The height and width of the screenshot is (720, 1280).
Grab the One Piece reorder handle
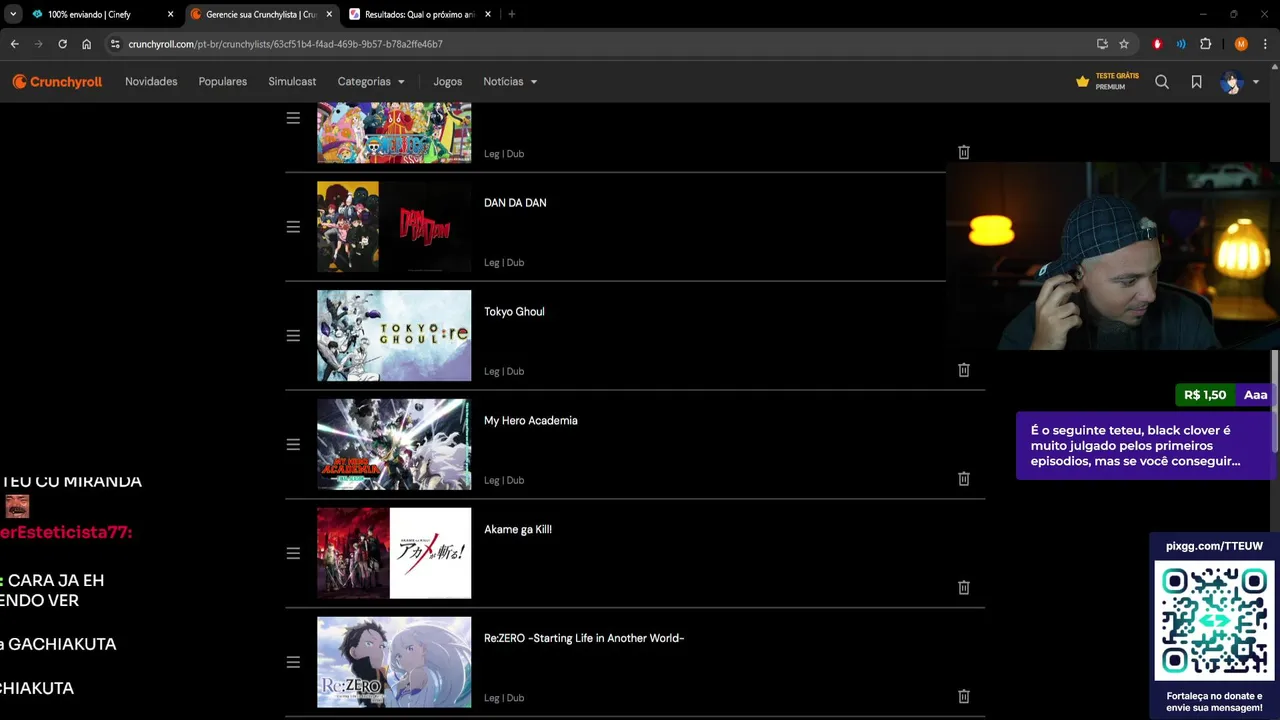click(293, 118)
